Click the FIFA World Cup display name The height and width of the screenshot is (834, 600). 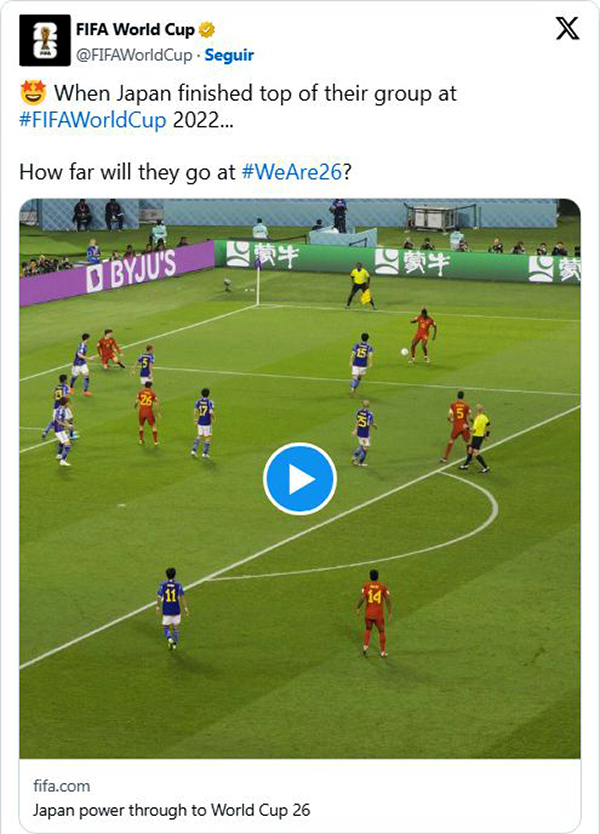coord(136,30)
